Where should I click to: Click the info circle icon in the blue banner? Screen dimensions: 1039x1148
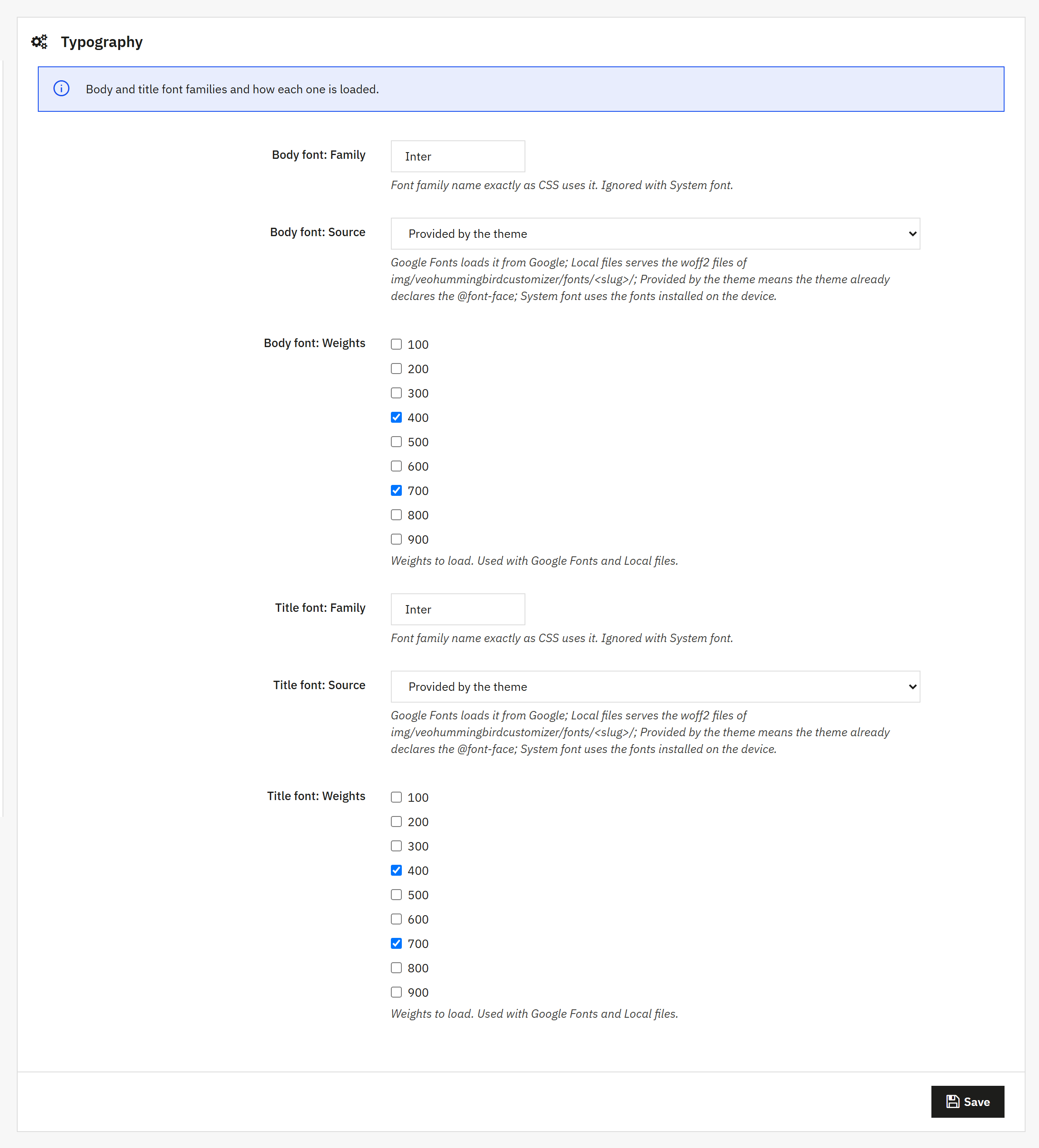[x=61, y=88]
